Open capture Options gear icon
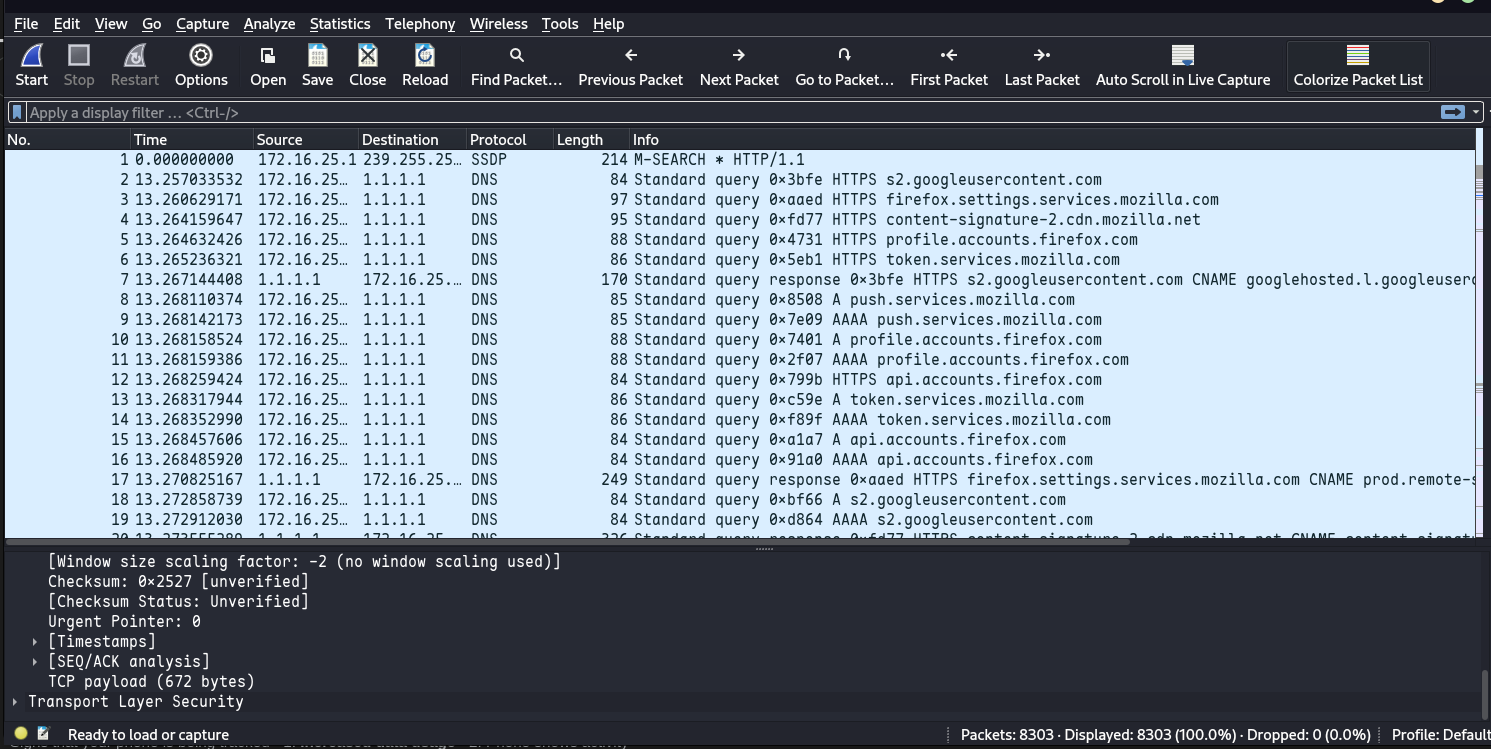The width and height of the screenshot is (1491, 749). point(201,65)
